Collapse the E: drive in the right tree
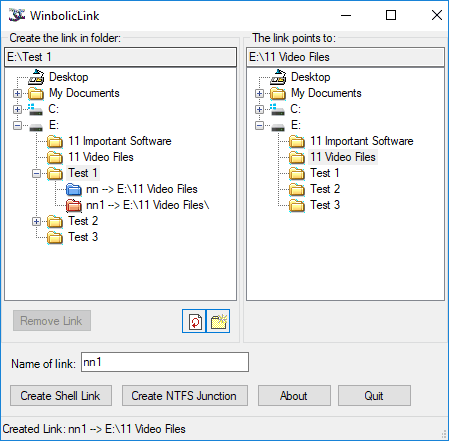Image resolution: width=449 pixels, height=441 pixels. 259,125
